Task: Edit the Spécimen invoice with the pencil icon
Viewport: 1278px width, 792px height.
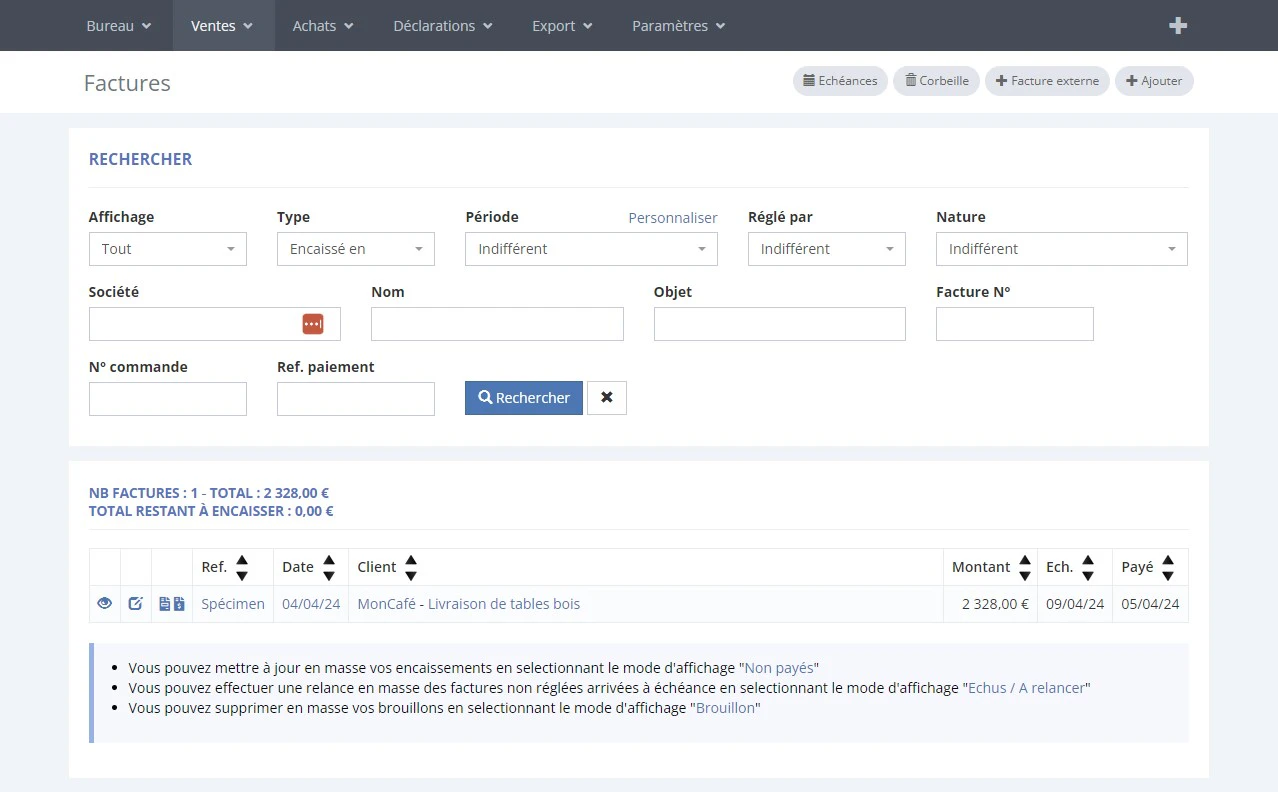Action: tap(135, 604)
